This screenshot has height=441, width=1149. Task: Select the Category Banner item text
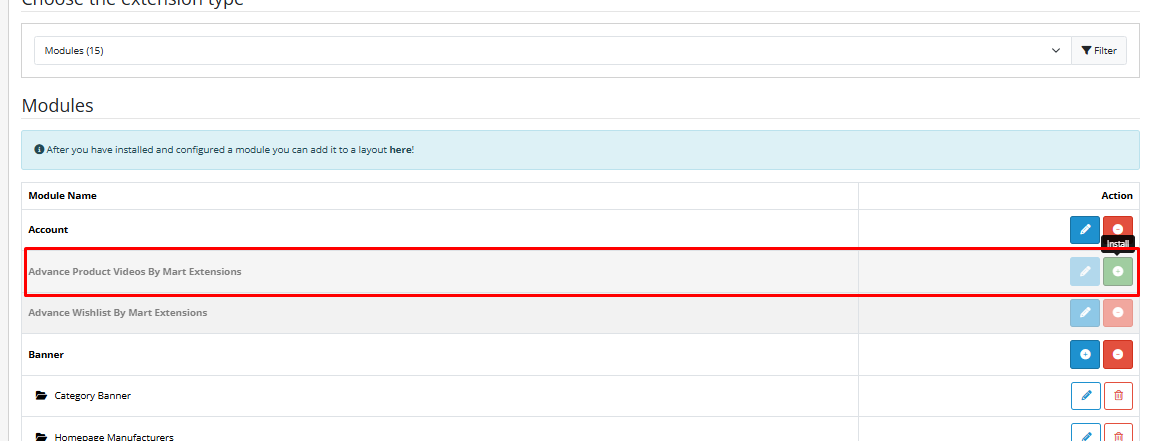[x=92, y=396]
